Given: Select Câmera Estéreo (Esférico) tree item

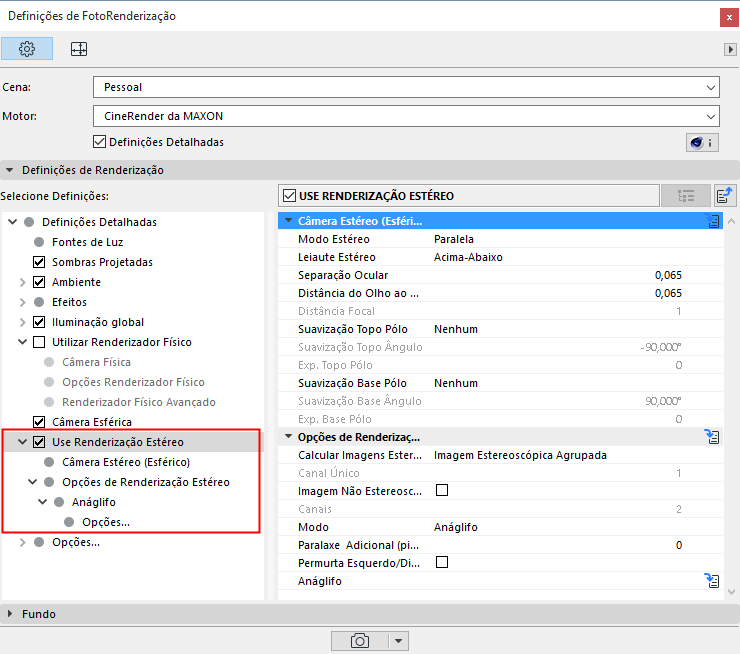Looking at the screenshot, I should 126,462.
